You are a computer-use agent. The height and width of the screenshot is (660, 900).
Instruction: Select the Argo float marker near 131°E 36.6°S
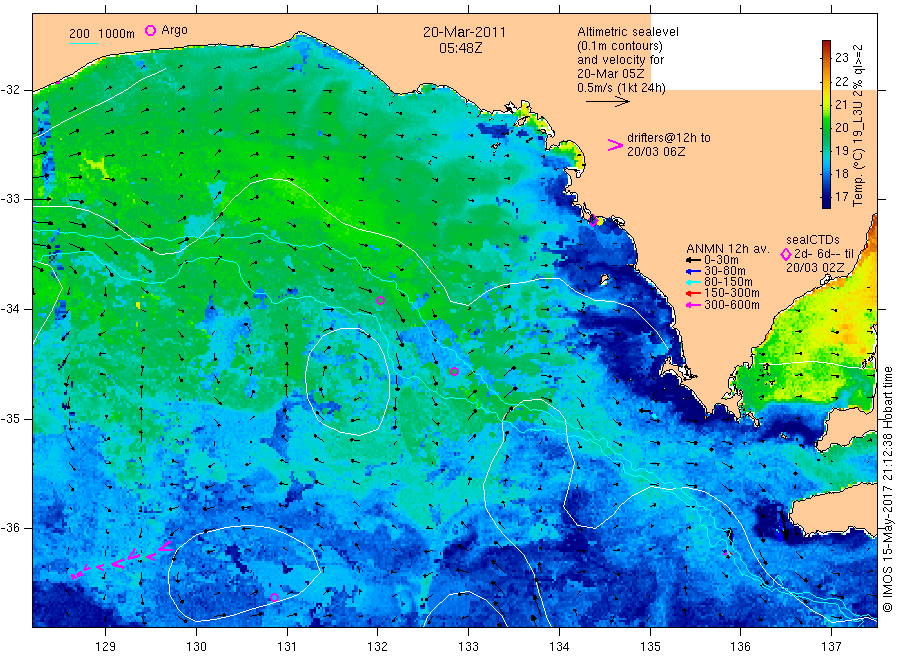[x=274, y=597]
